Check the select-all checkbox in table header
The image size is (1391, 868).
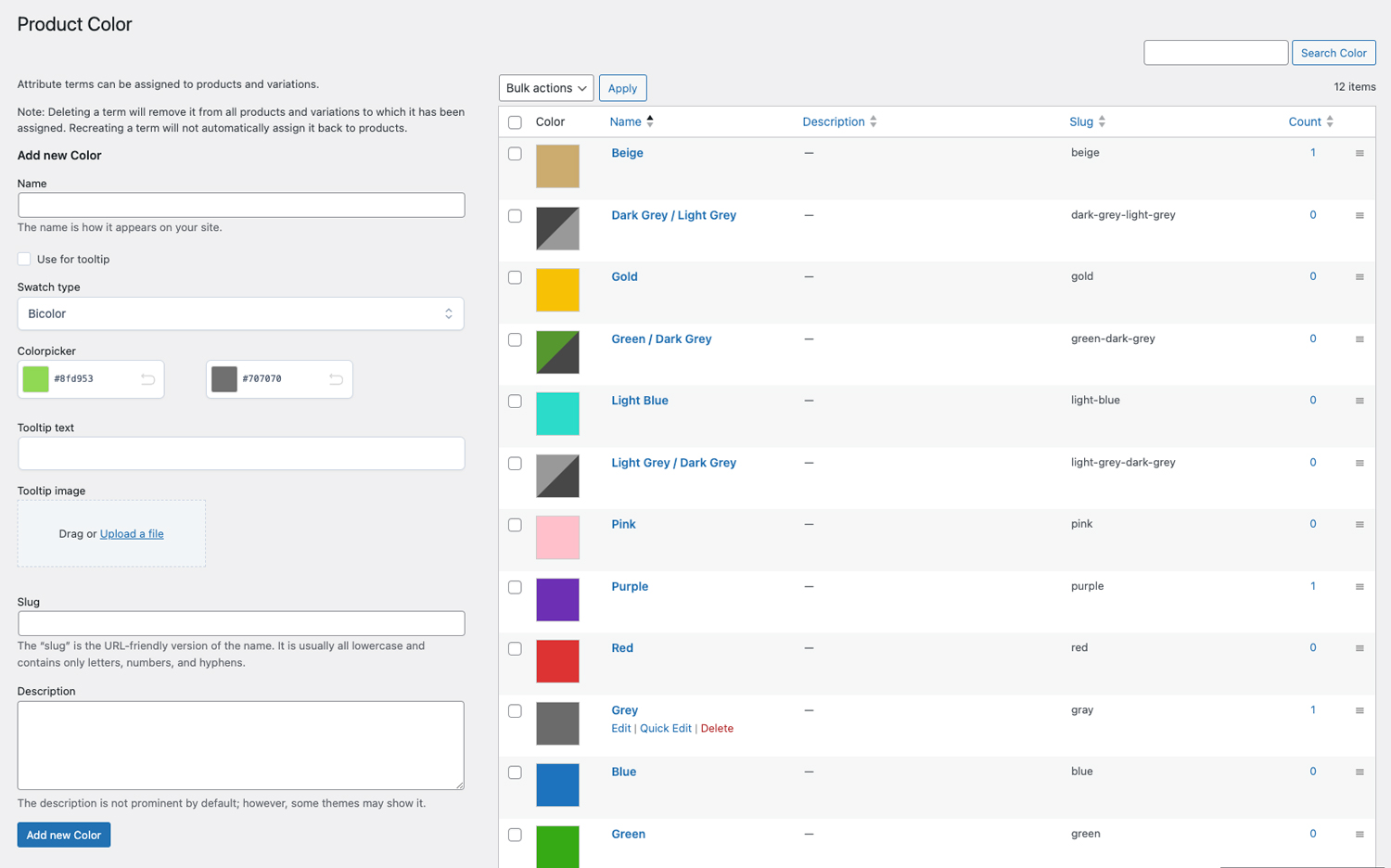click(x=515, y=122)
